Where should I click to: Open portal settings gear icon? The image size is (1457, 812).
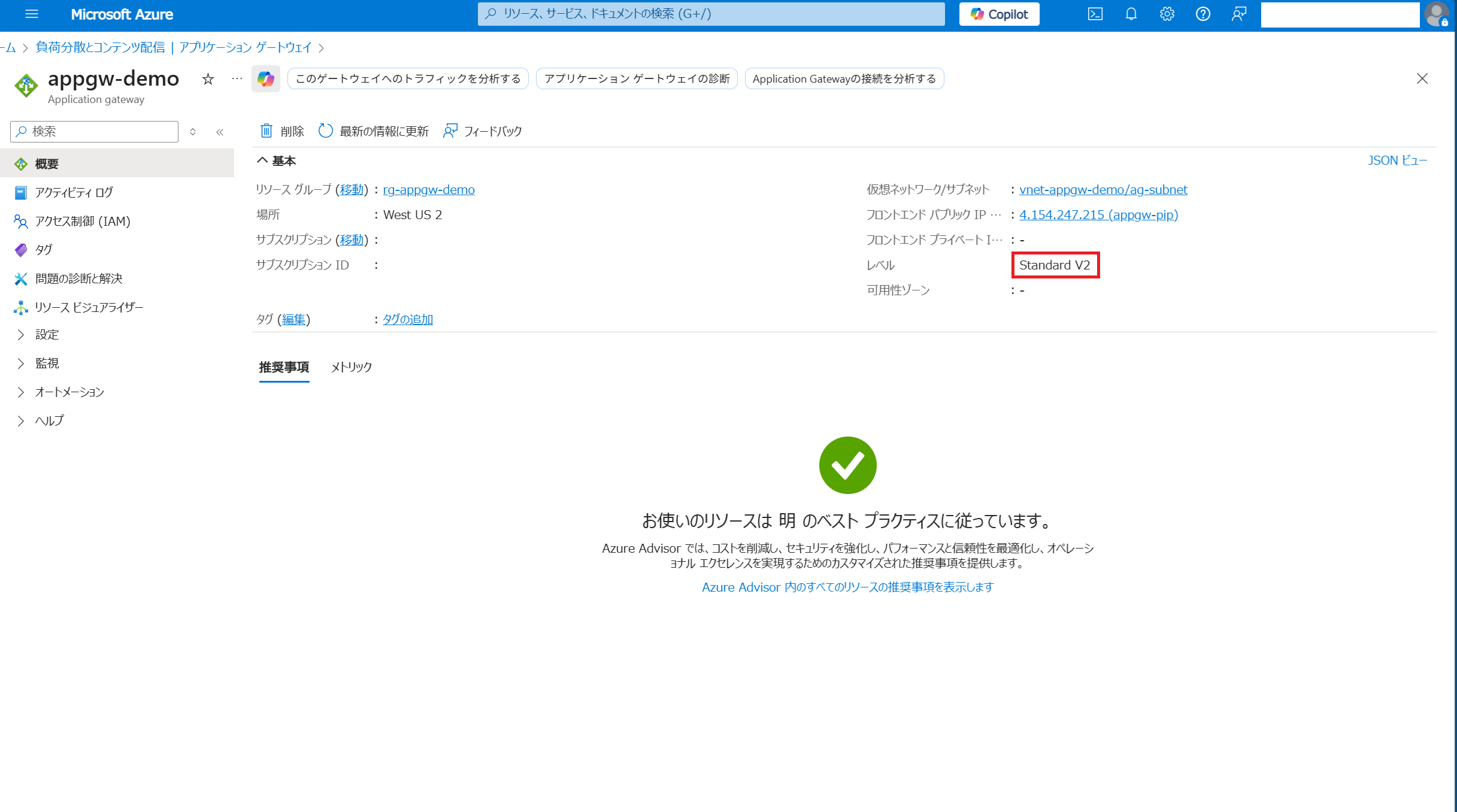click(1167, 14)
